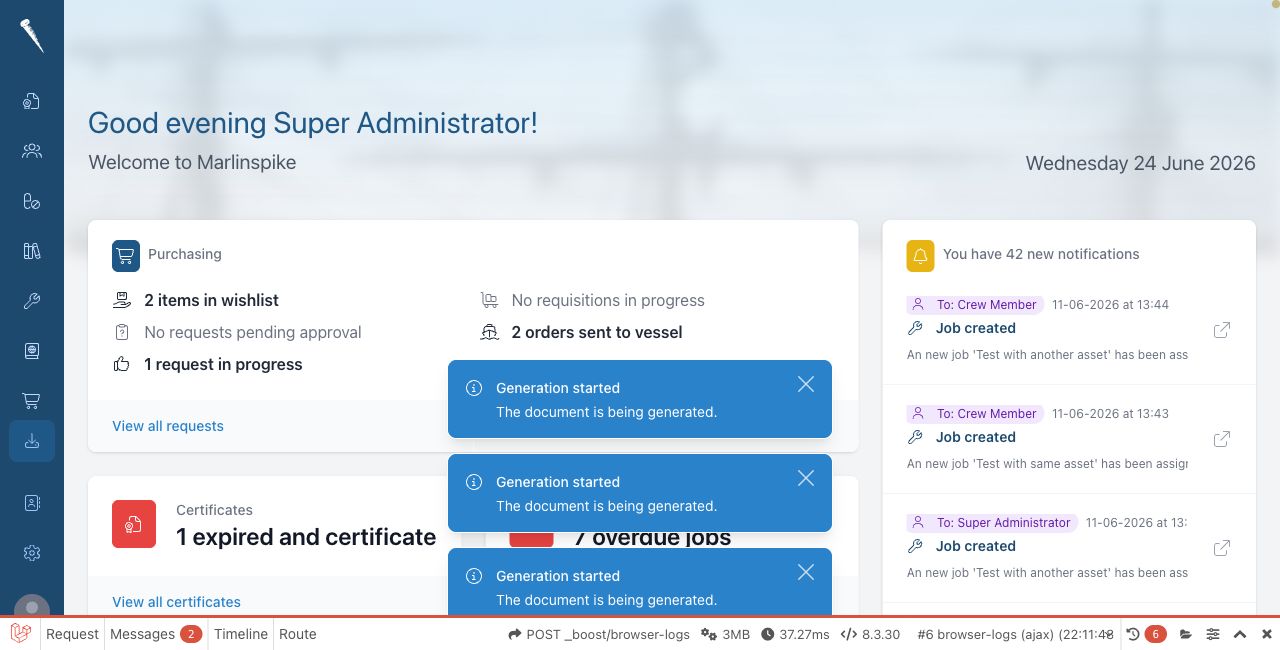This screenshot has width=1280, height=650.
Task: Dismiss the first Generation started toast
Action: pyautogui.click(x=806, y=384)
